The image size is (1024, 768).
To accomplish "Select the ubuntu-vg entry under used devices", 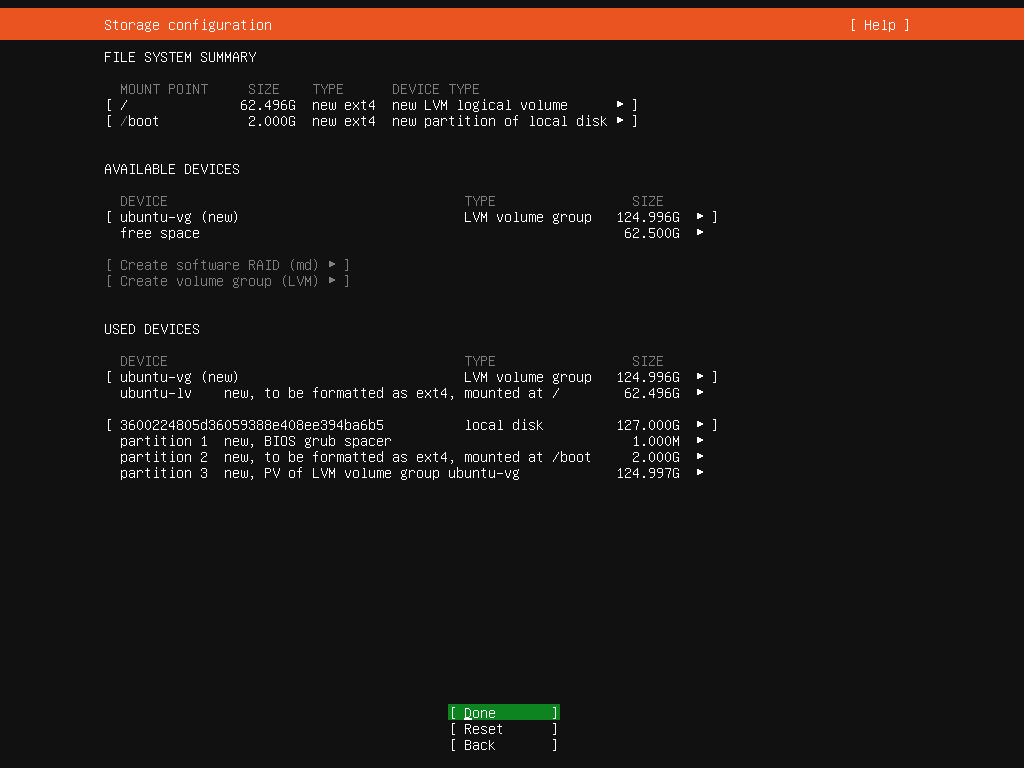I will point(179,377).
